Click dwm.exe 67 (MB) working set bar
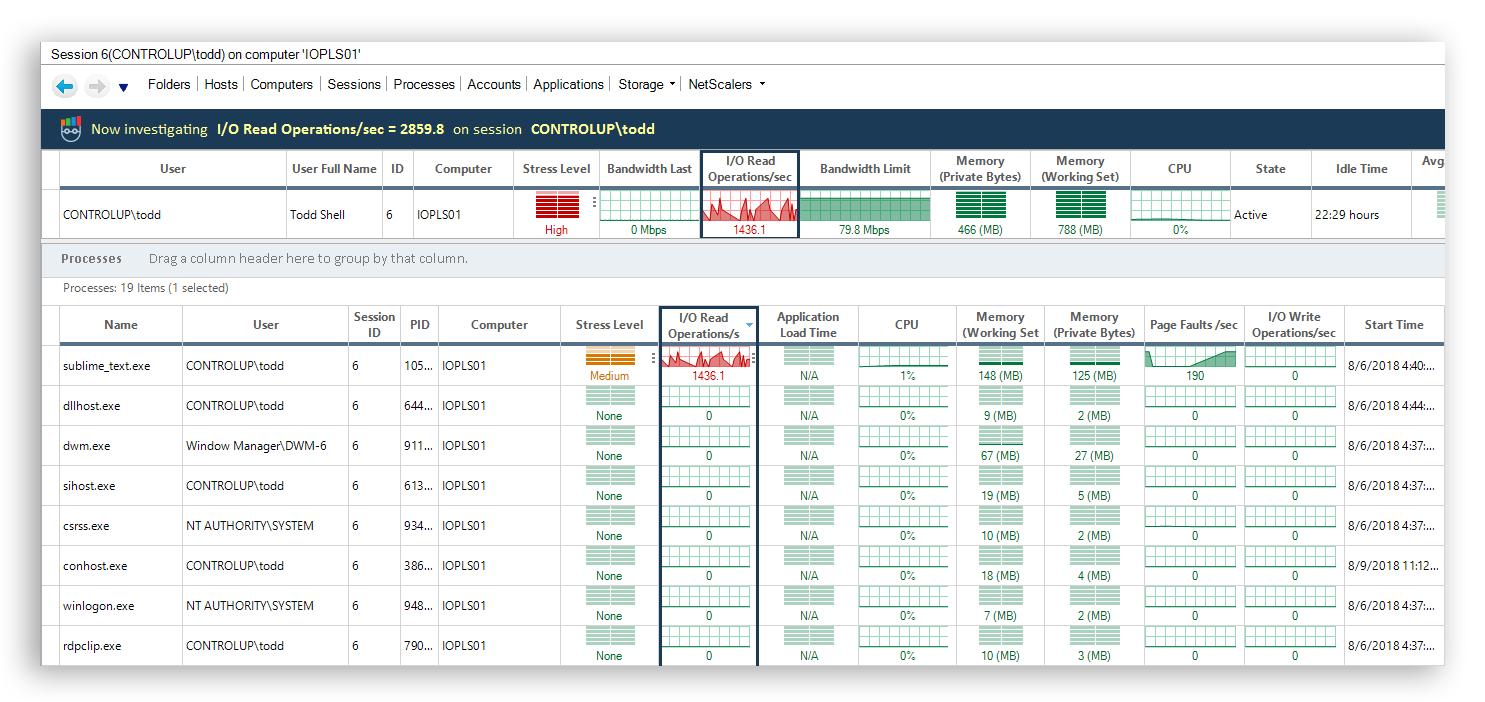This screenshot has width=1485, height=702. click(1000, 438)
